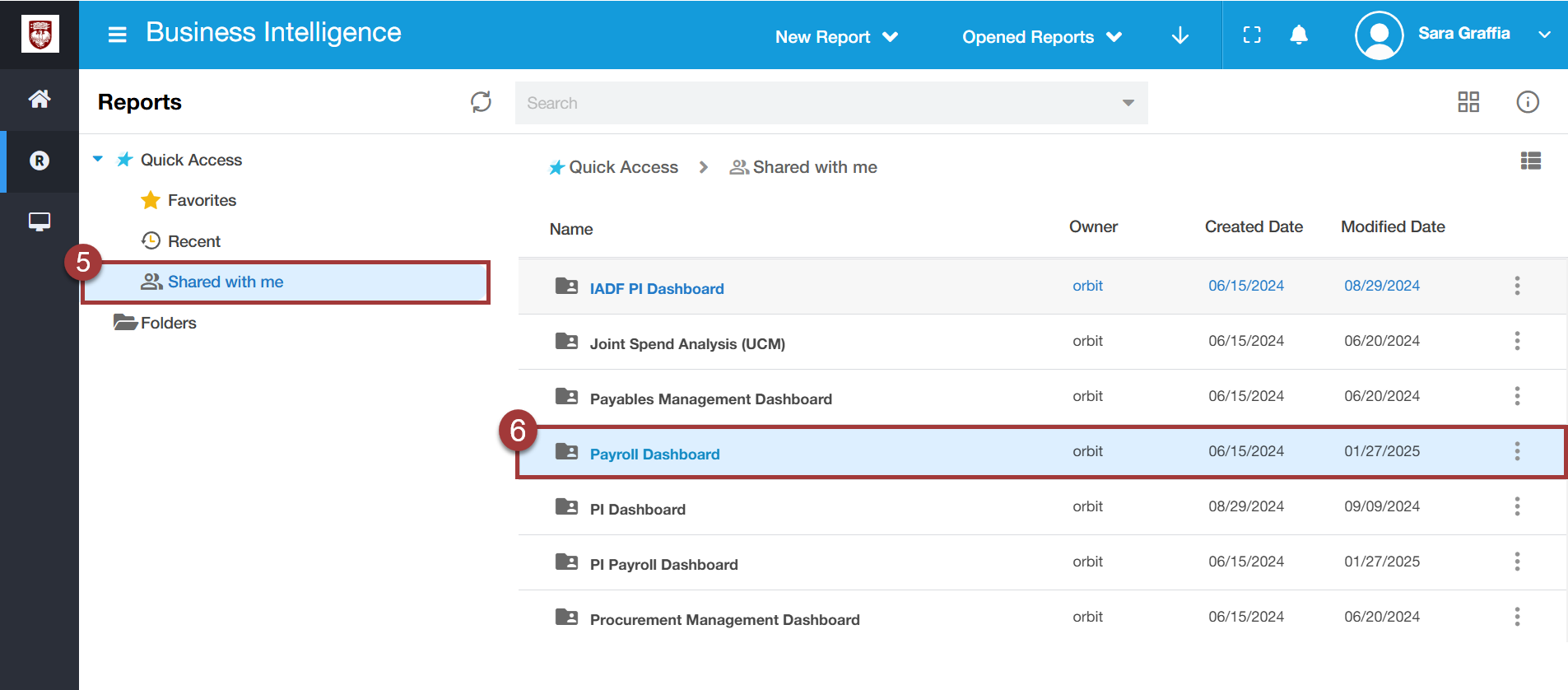Refresh the reports list
Viewport: 1568px width, 690px height.
[x=481, y=101]
